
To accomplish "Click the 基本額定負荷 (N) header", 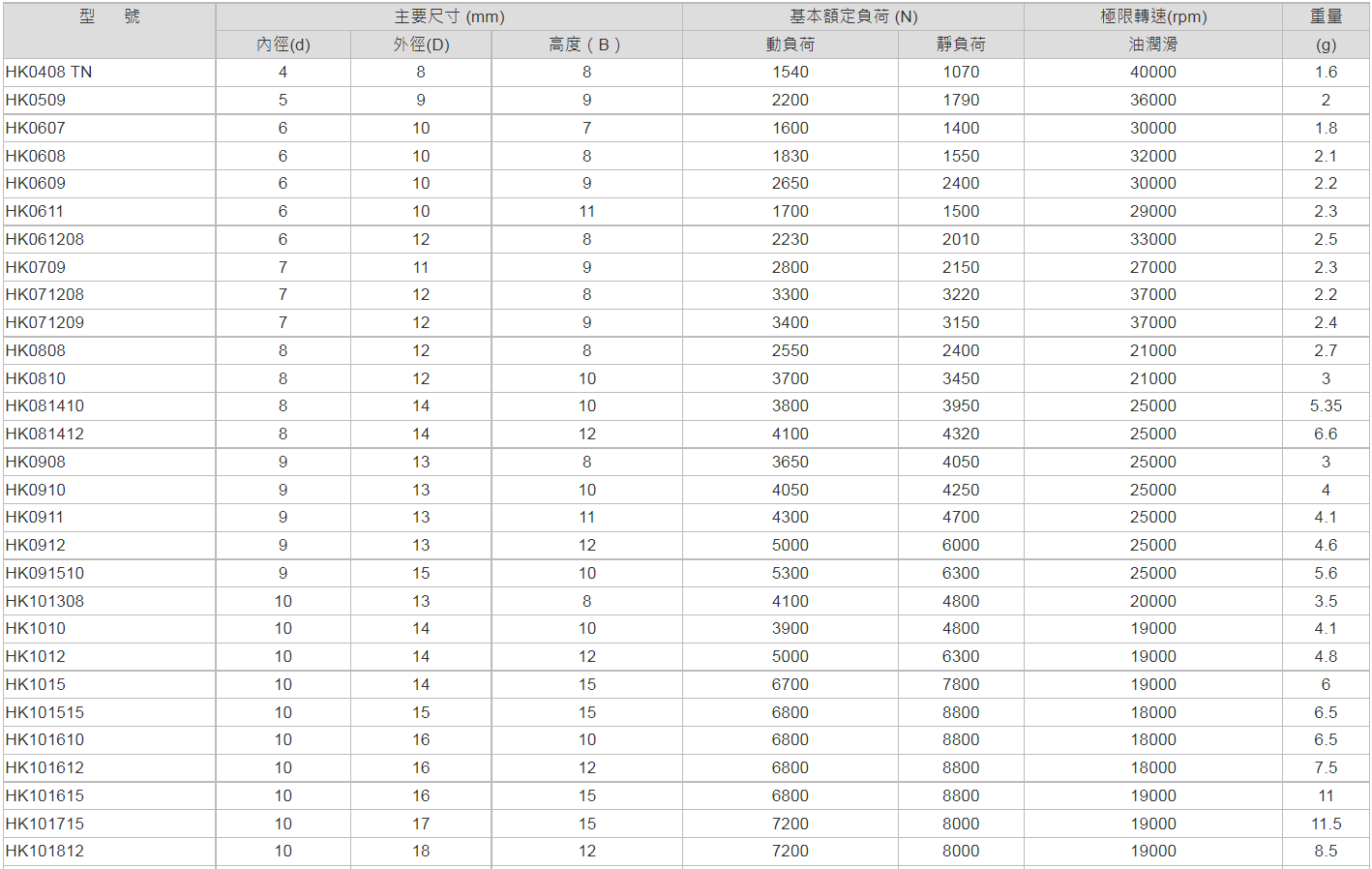I will [853, 17].
